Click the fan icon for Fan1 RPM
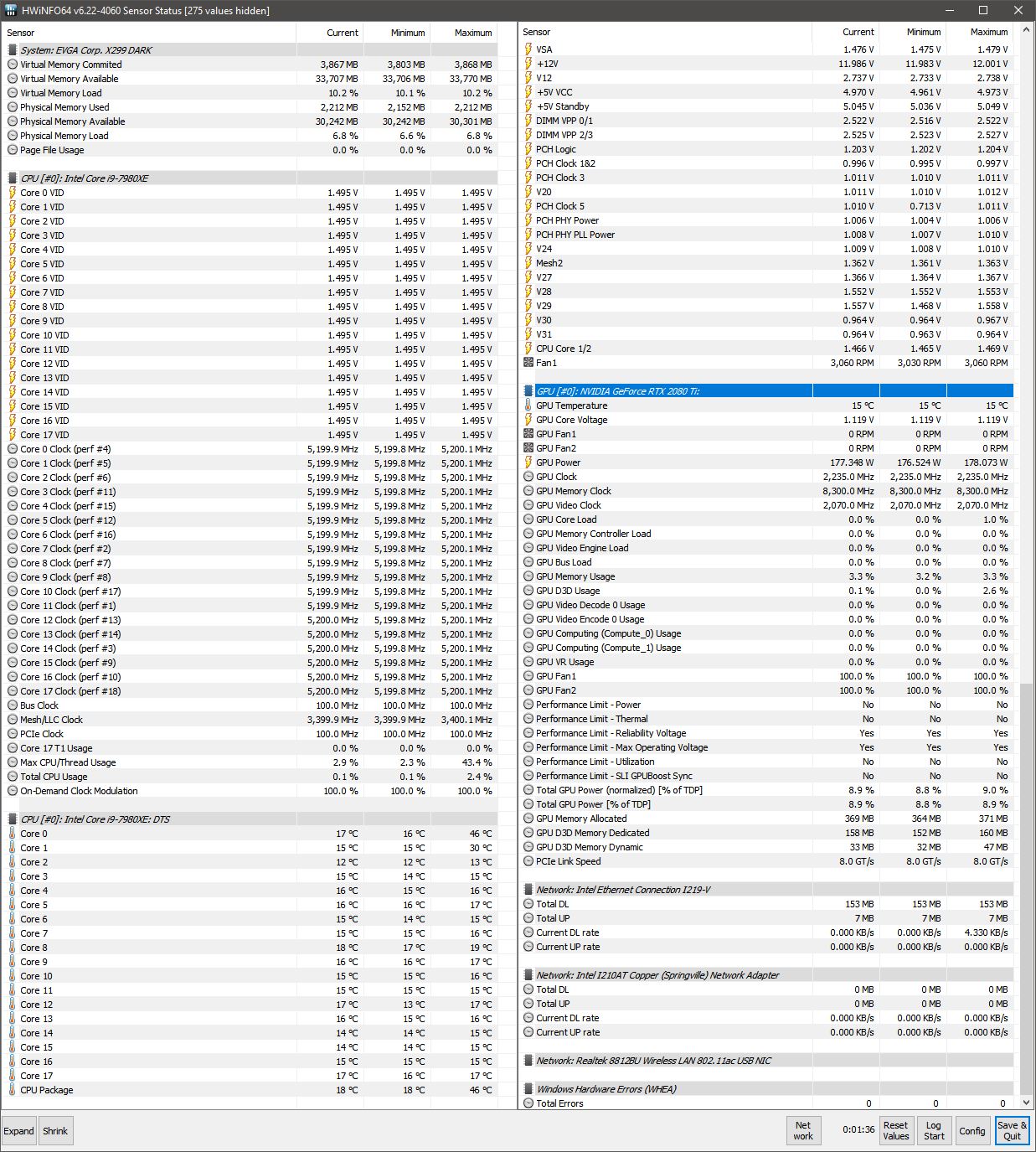 528,363
